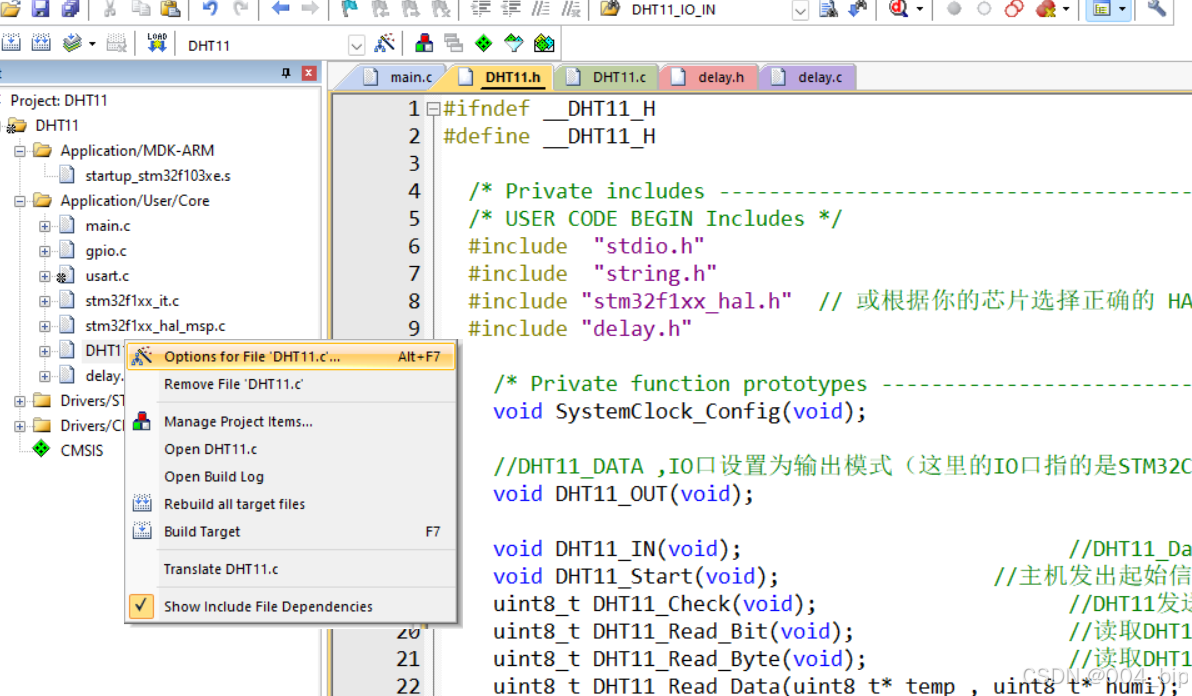1192x696 pixels.
Task: Switch to the delay.c tab
Action: pos(808,77)
